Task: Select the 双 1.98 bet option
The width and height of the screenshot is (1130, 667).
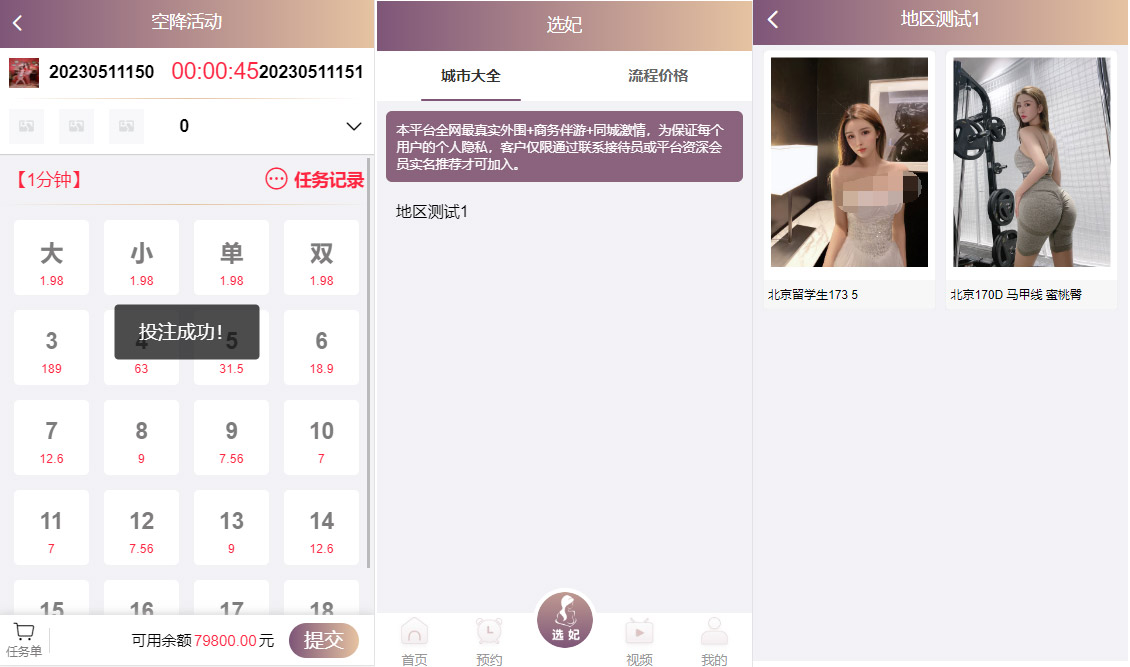Action: coord(321,258)
